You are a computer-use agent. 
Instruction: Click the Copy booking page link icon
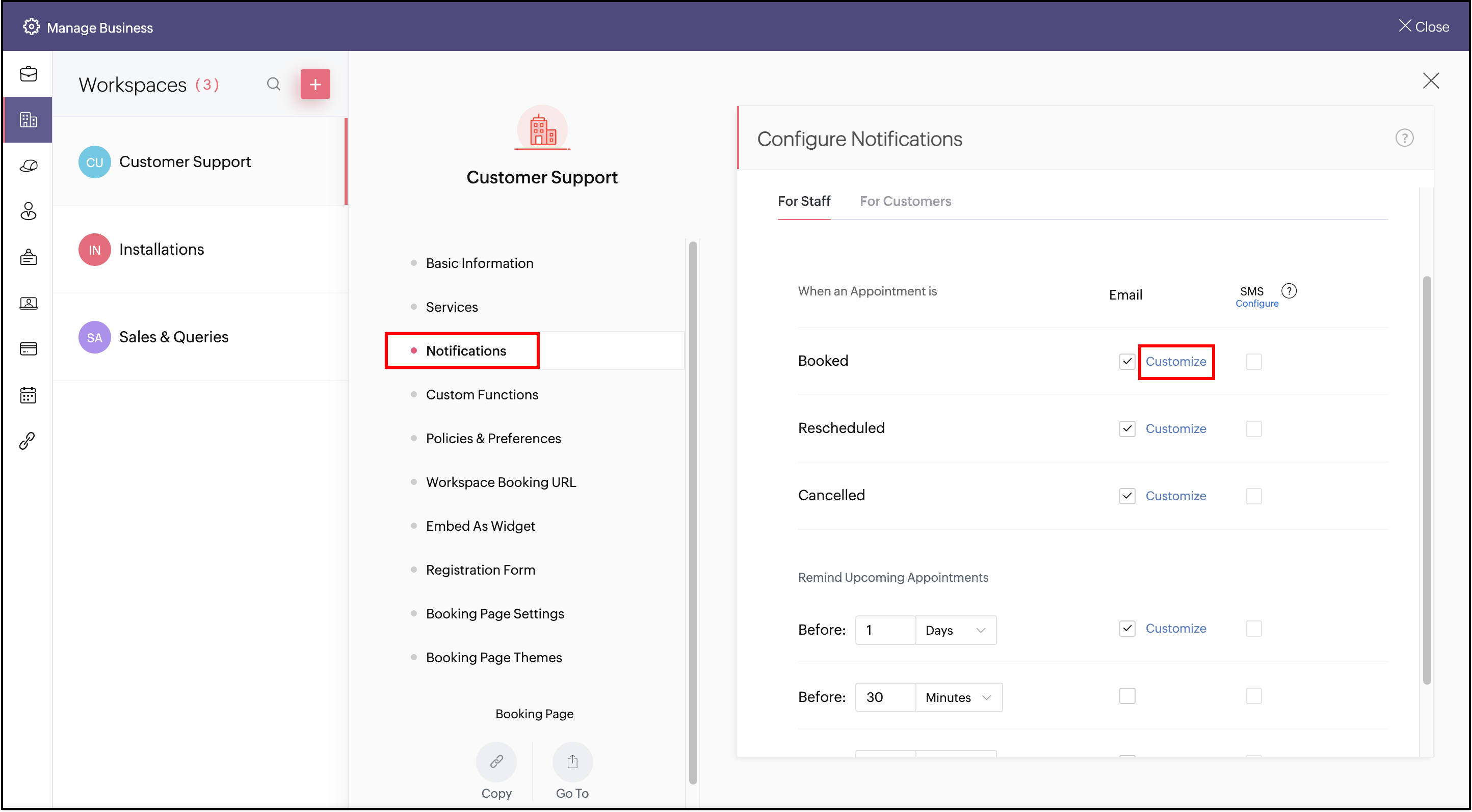[x=496, y=761]
